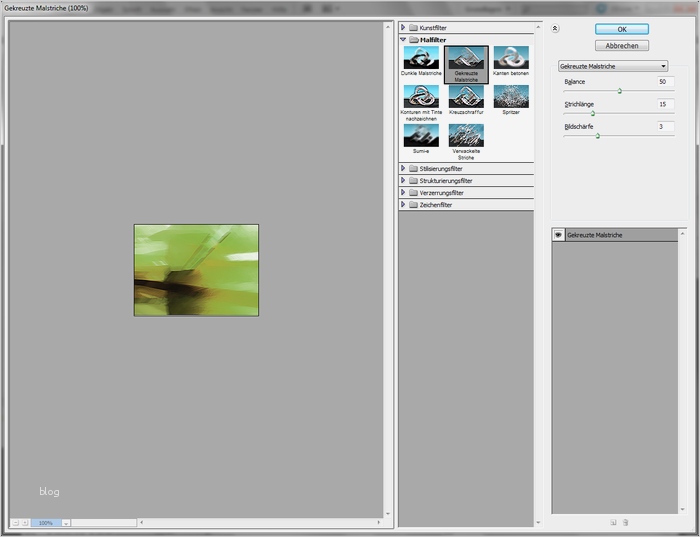Click the Kunstfilter folder icon
The height and width of the screenshot is (537, 700).
click(x=413, y=28)
